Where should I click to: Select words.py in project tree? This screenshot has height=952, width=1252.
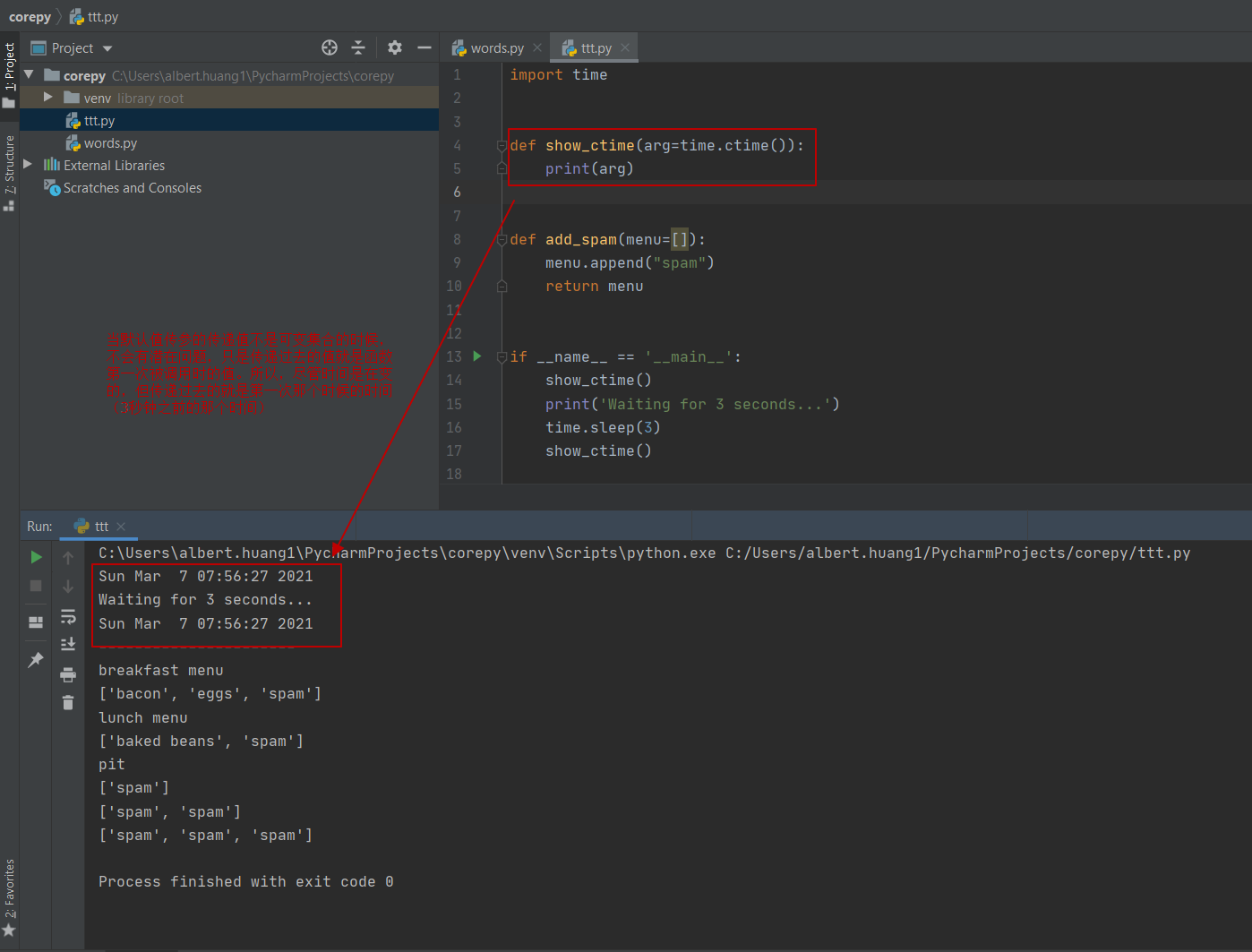pos(229,142)
